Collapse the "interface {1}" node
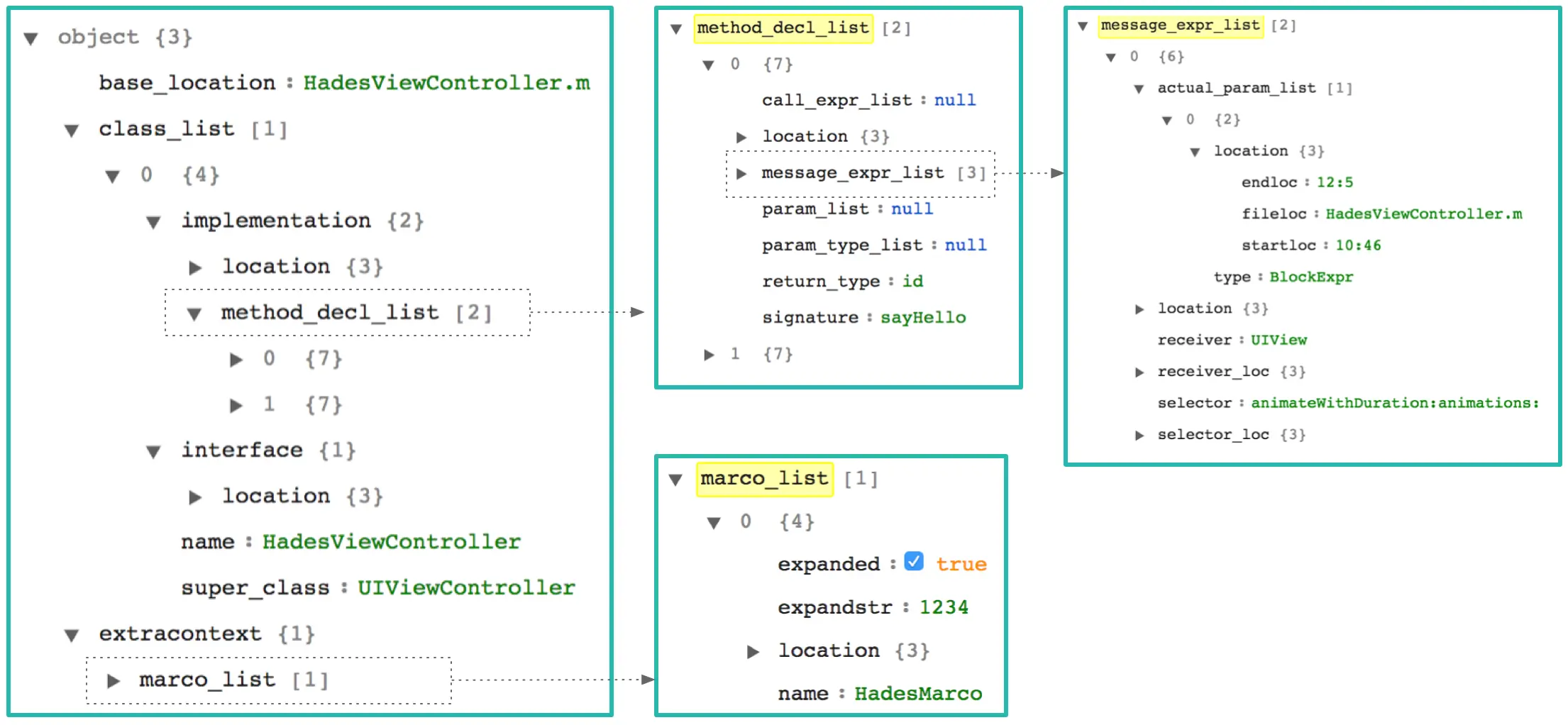The width and height of the screenshot is (1568, 725). (x=153, y=451)
